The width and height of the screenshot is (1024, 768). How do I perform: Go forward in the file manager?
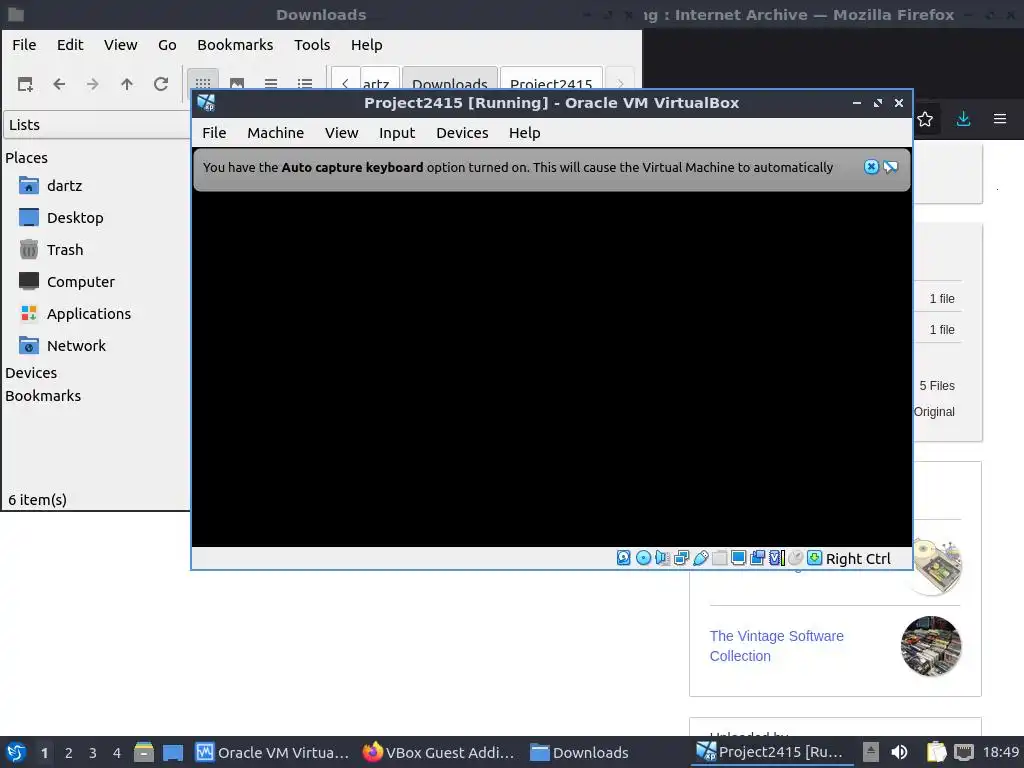coord(93,84)
